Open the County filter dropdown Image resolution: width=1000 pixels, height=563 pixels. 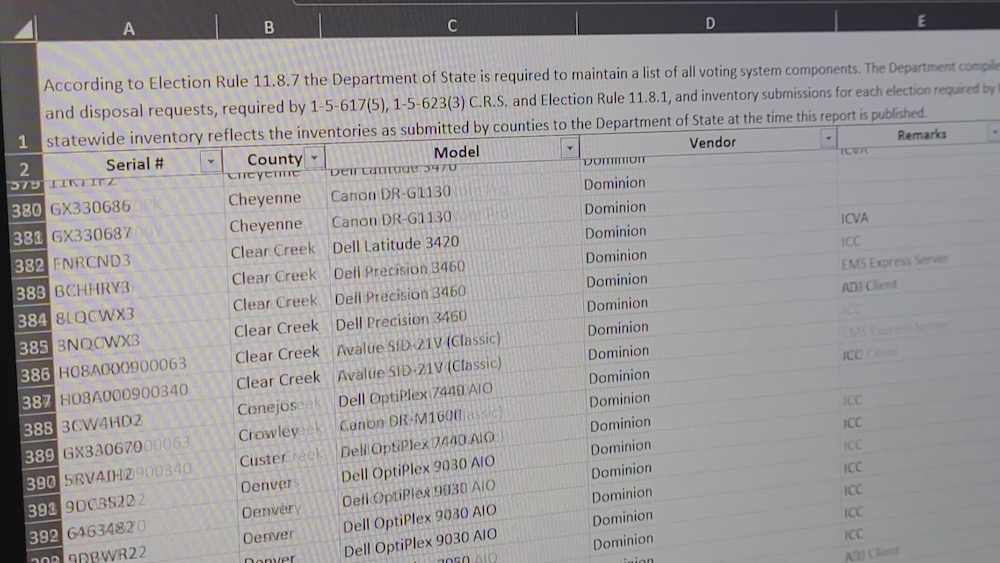(x=314, y=157)
